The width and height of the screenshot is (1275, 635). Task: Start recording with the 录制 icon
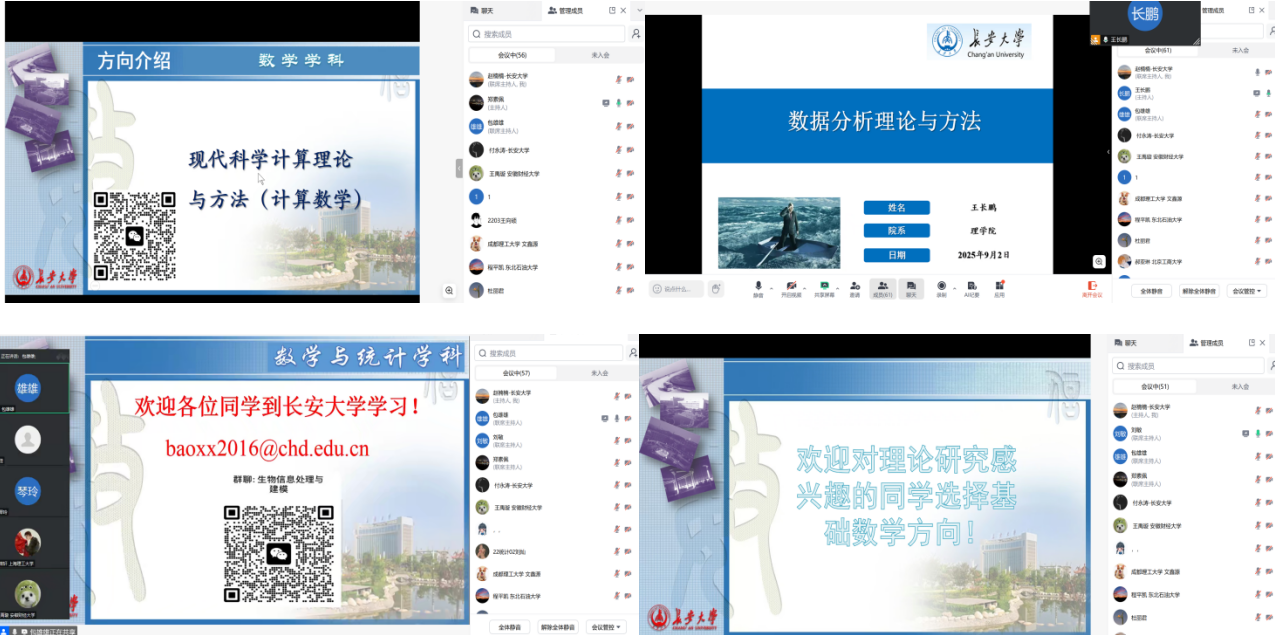point(941,287)
